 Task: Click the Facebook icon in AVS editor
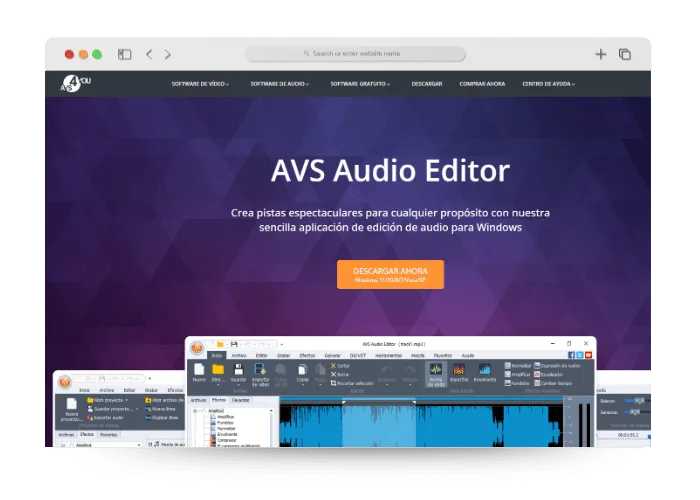(x=571, y=355)
